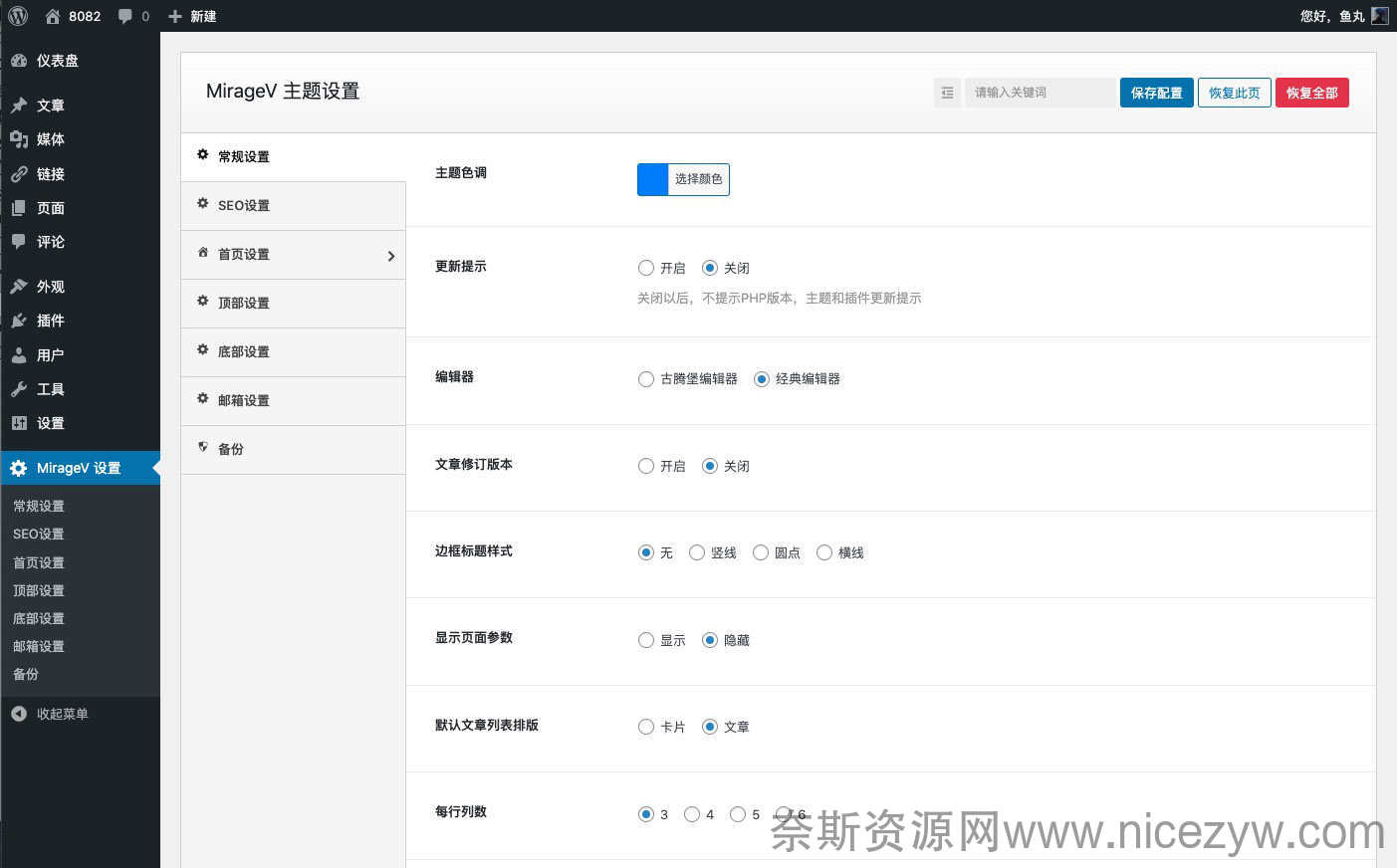Select the 经典编辑器 radio option
The width and height of the screenshot is (1397, 868).
coord(761,378)
